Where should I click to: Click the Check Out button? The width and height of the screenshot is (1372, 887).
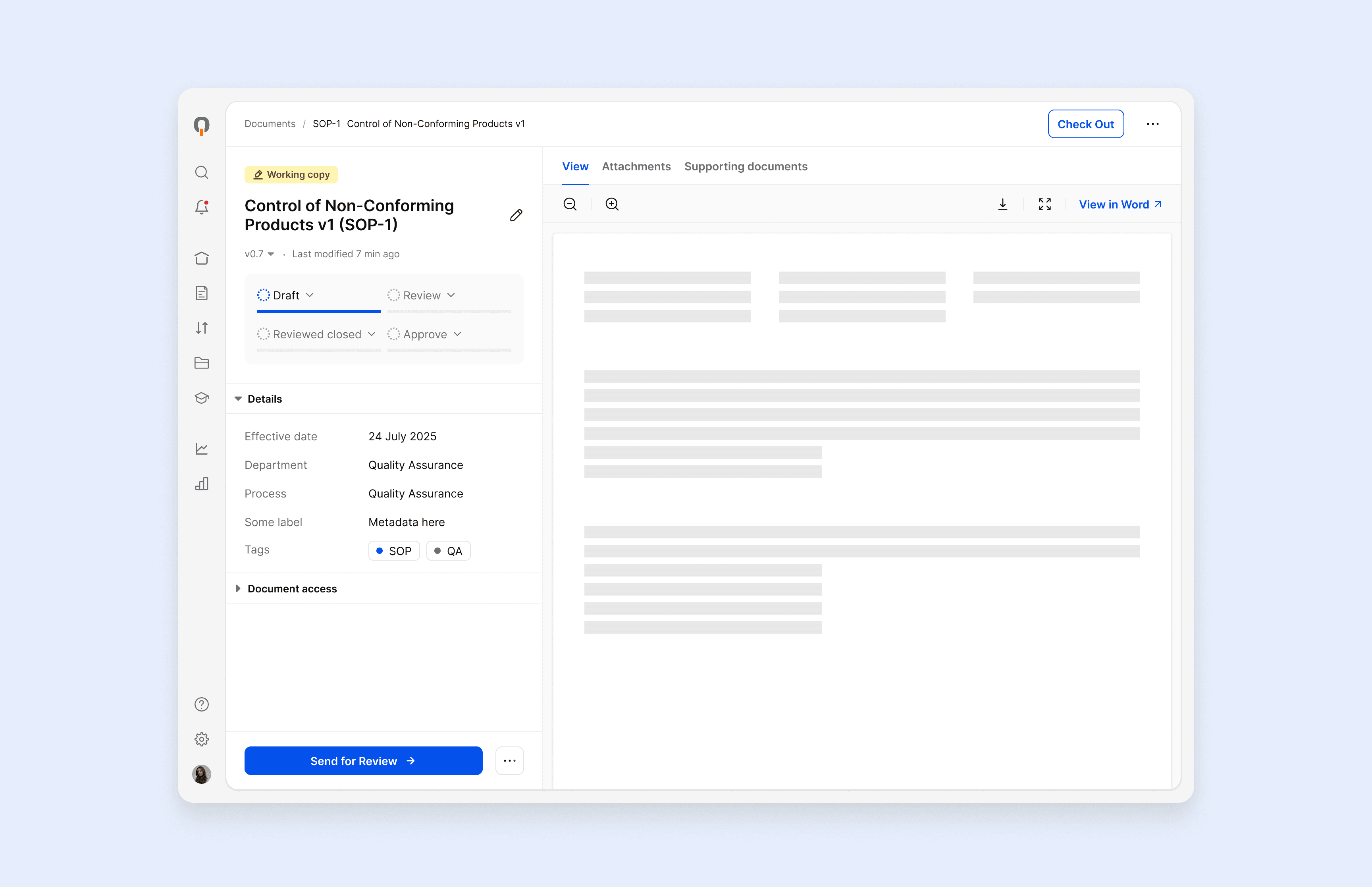click(1086, 124)
